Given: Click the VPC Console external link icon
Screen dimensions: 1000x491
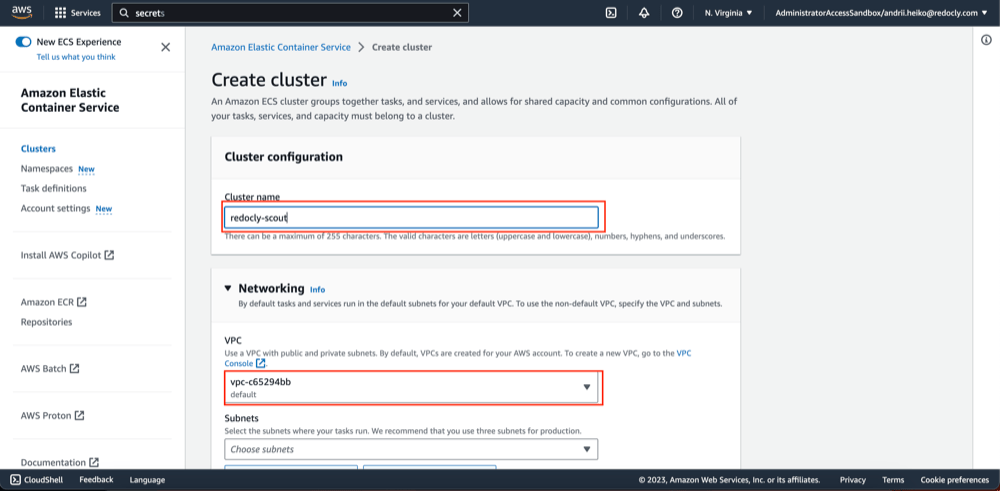Looking at the screenshot, I should (x=260, y=363).
